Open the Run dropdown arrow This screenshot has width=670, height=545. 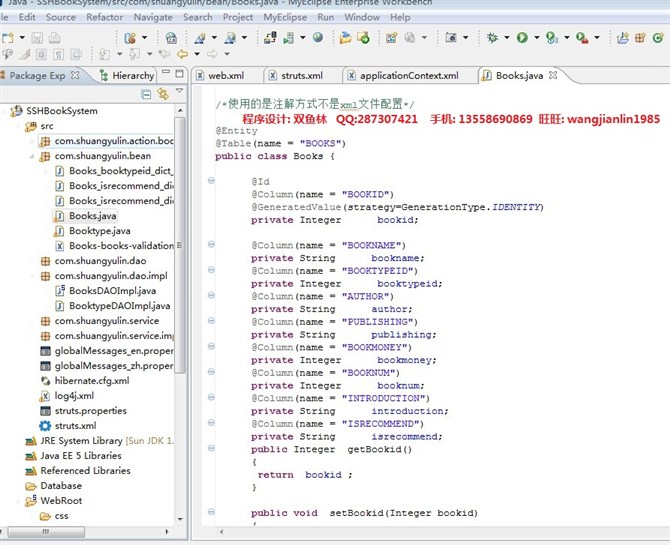pyautogui.click(x=537, y=38)
